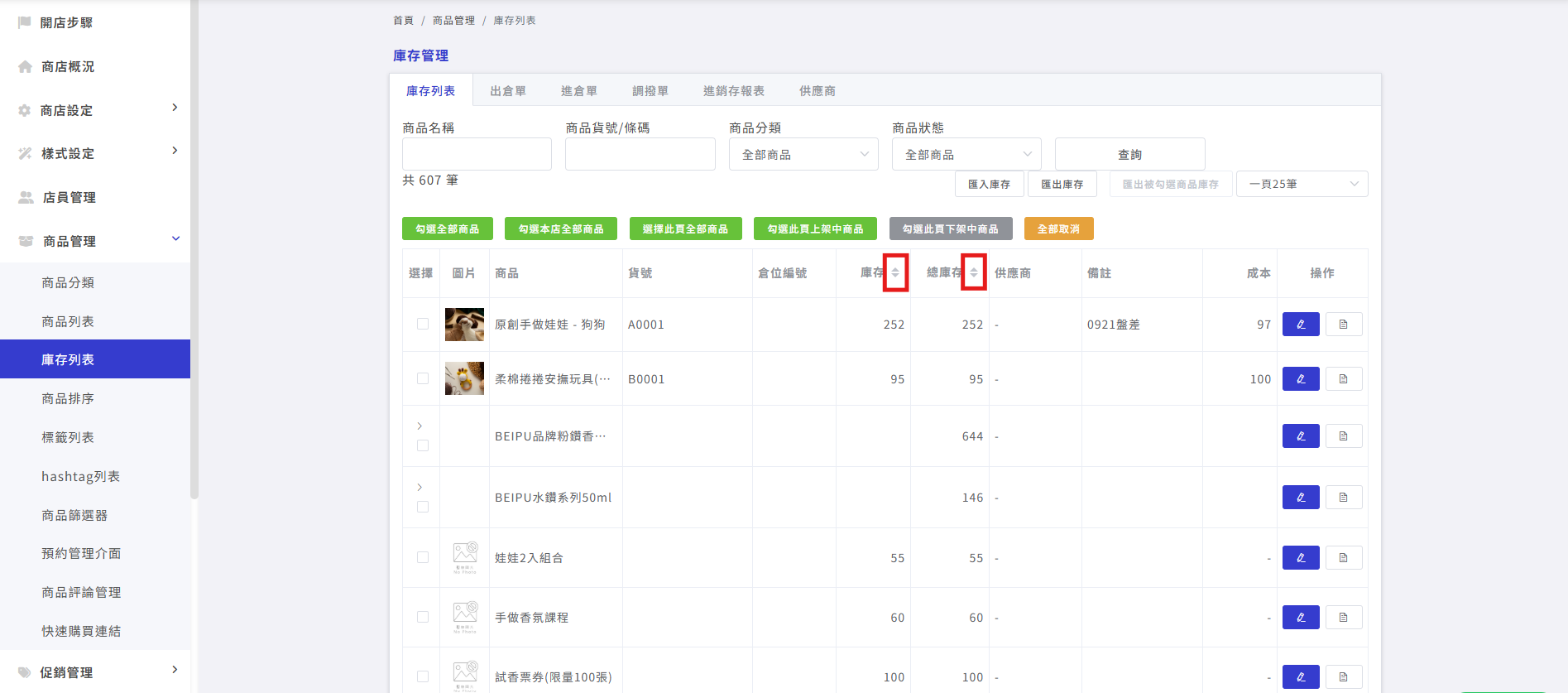Click the orange 全部取消 button
This screenshot has width=1568, height=693.
(1058, 229)
